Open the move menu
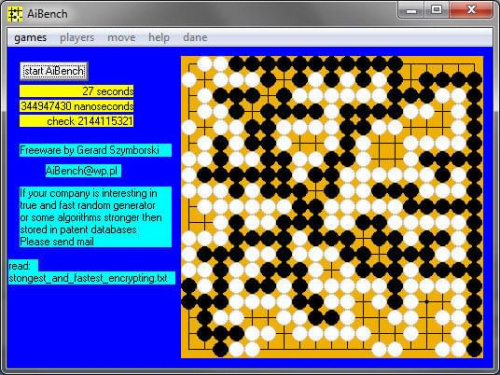The image size is (500, 375). coord(121,37)
